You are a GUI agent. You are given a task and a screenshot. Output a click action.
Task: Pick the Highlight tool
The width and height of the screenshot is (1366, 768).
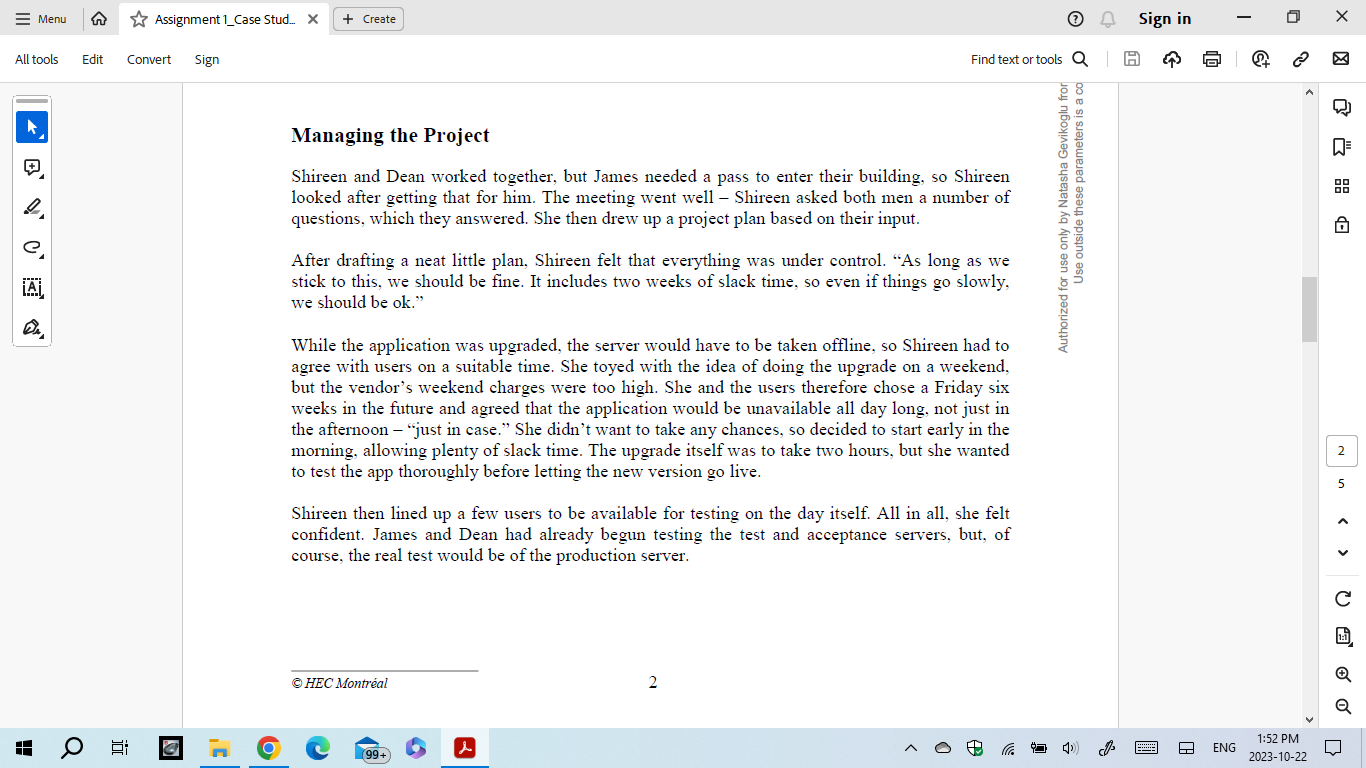[31, 207]
